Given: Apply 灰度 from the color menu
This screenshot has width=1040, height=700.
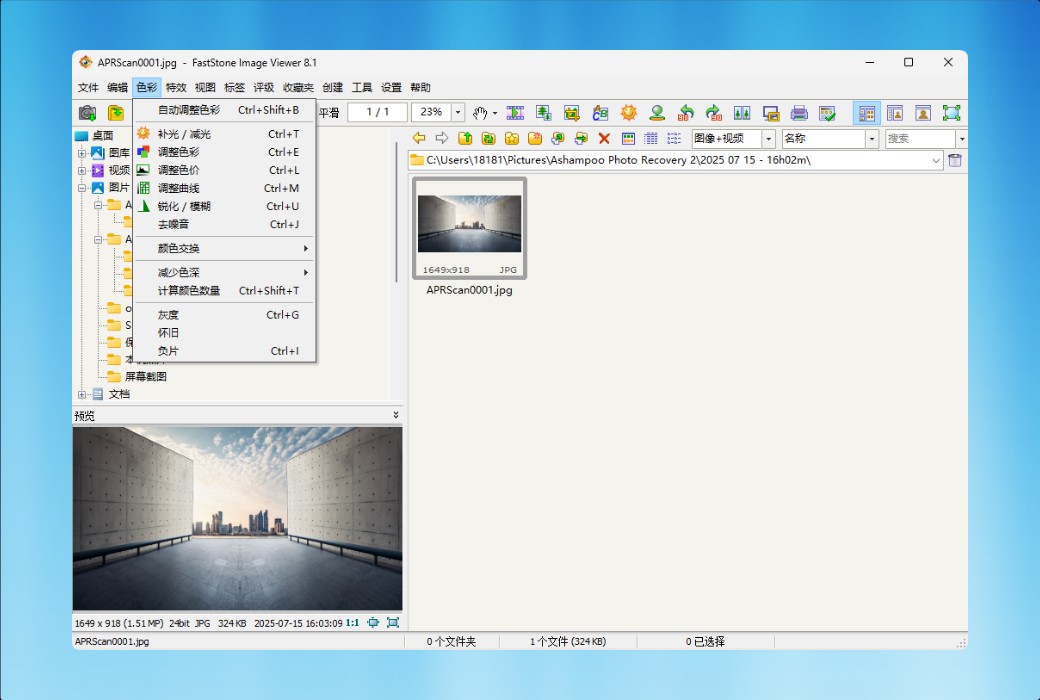Looking at the screenshot, I should (x=224, y=315).
